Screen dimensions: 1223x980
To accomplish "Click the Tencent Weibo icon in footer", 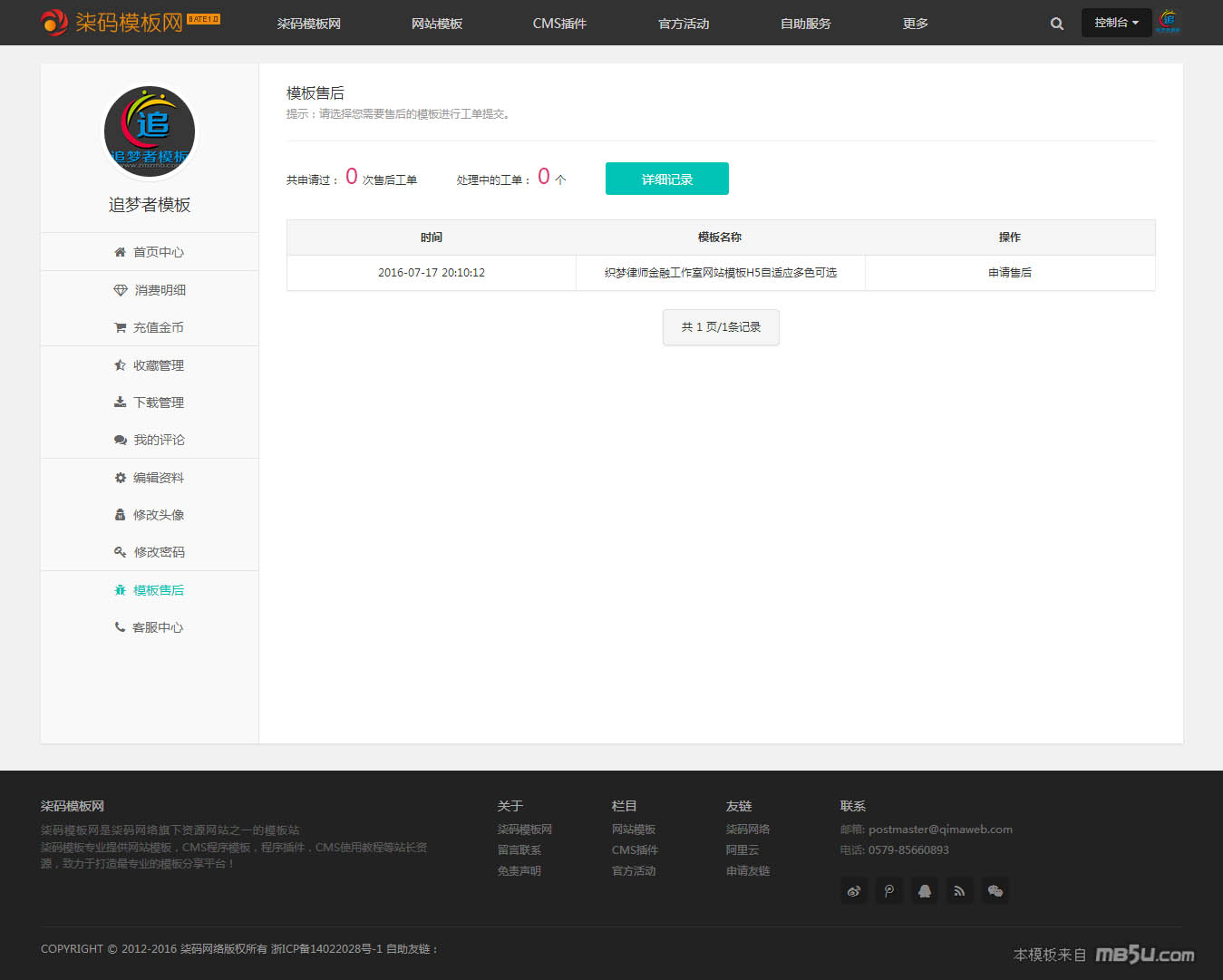I will click(889, 891).
